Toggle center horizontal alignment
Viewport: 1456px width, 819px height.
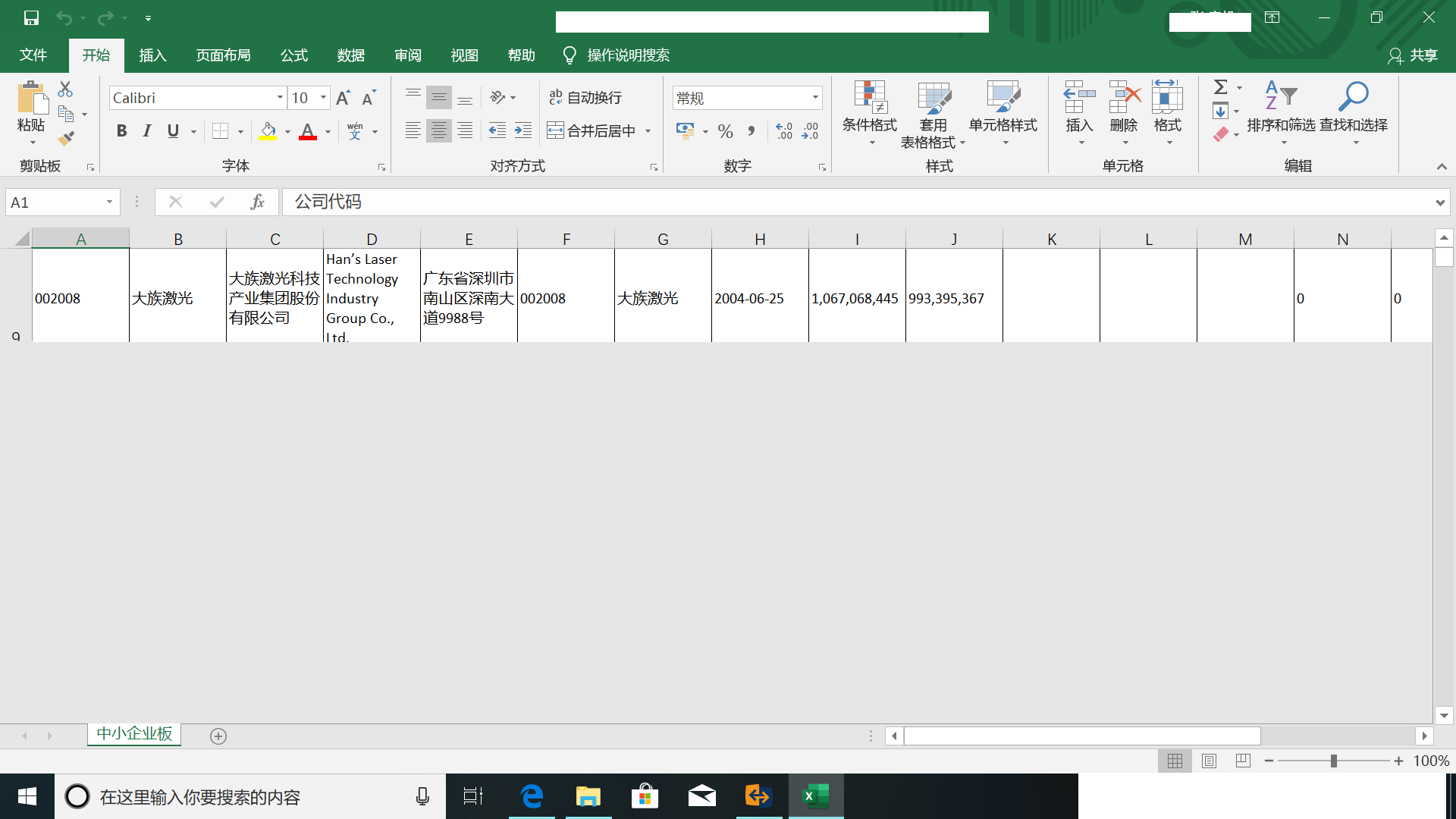pos(438,131)
